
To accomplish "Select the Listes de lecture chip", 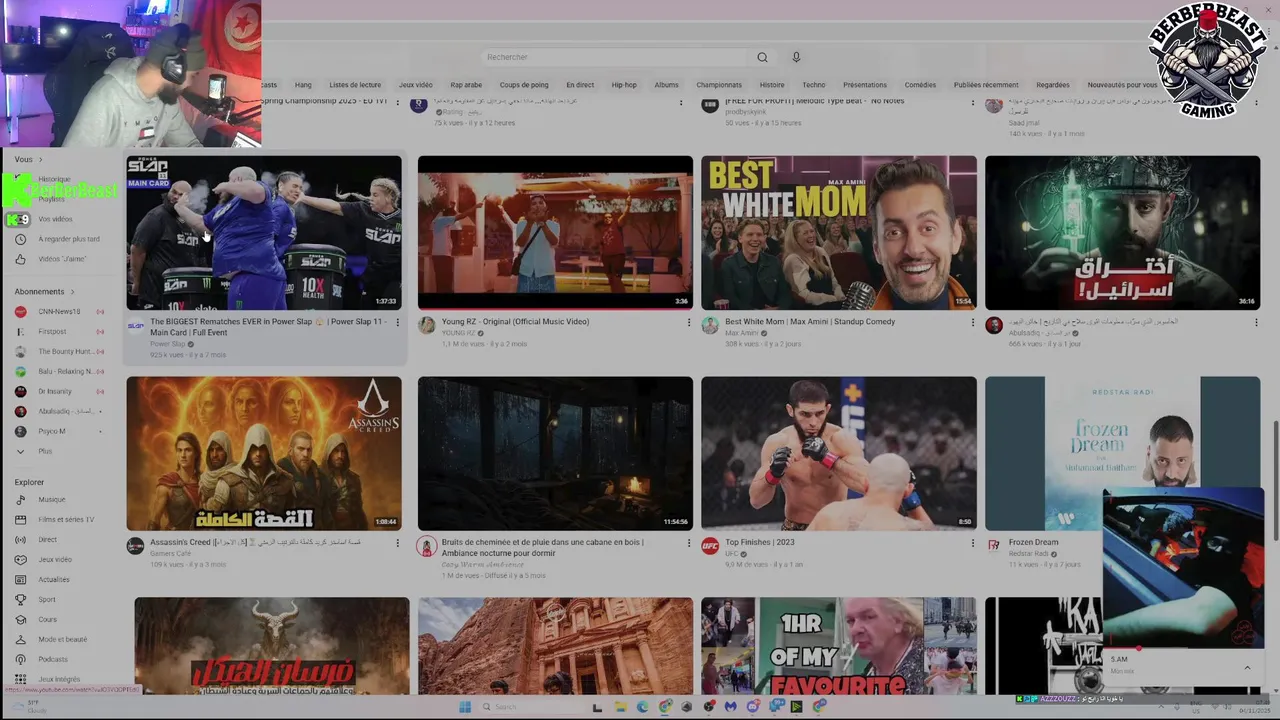I will click(x=355, y=85).
